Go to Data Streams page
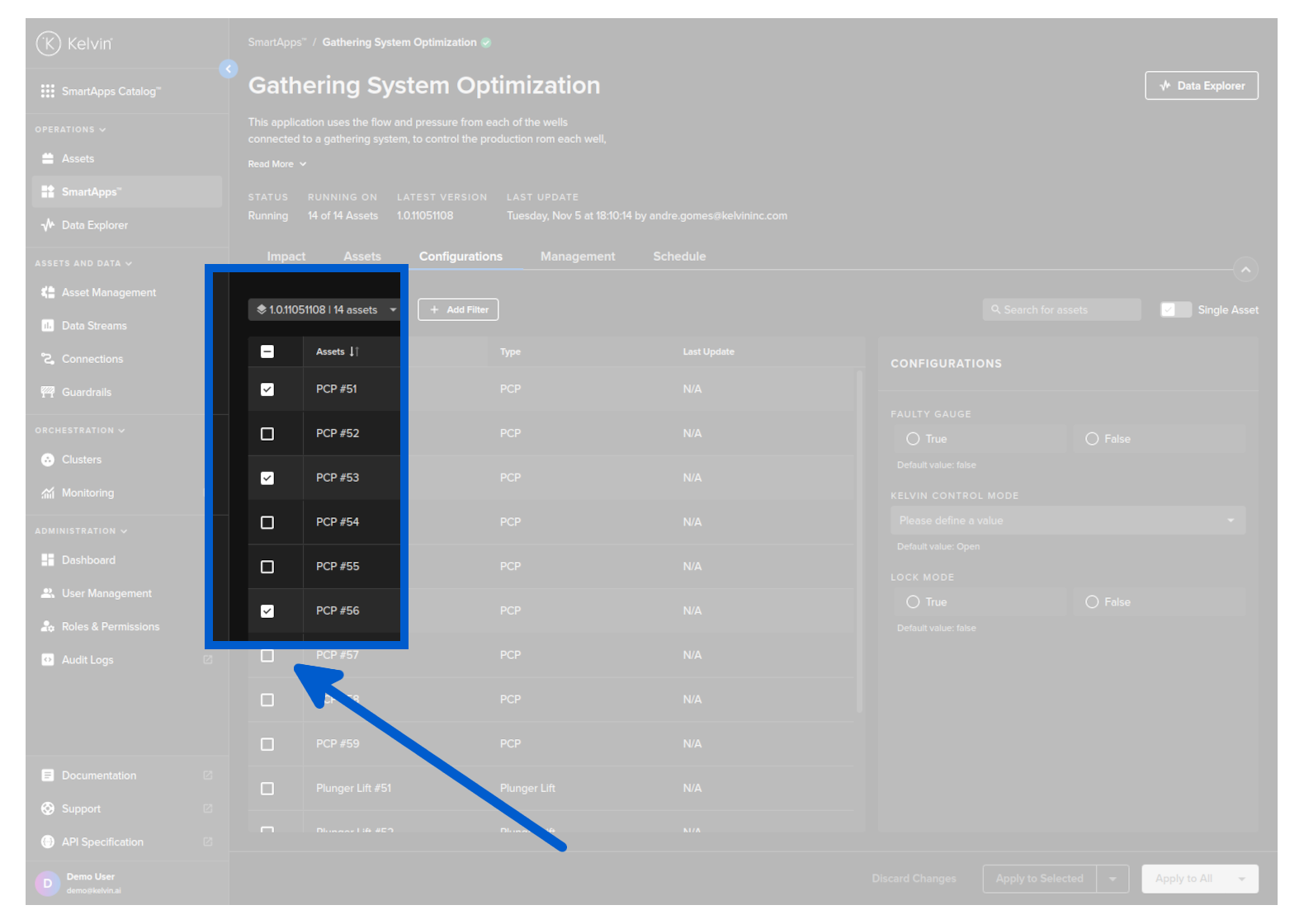This screenshot has width=1304, height=924. pos(94,326)
